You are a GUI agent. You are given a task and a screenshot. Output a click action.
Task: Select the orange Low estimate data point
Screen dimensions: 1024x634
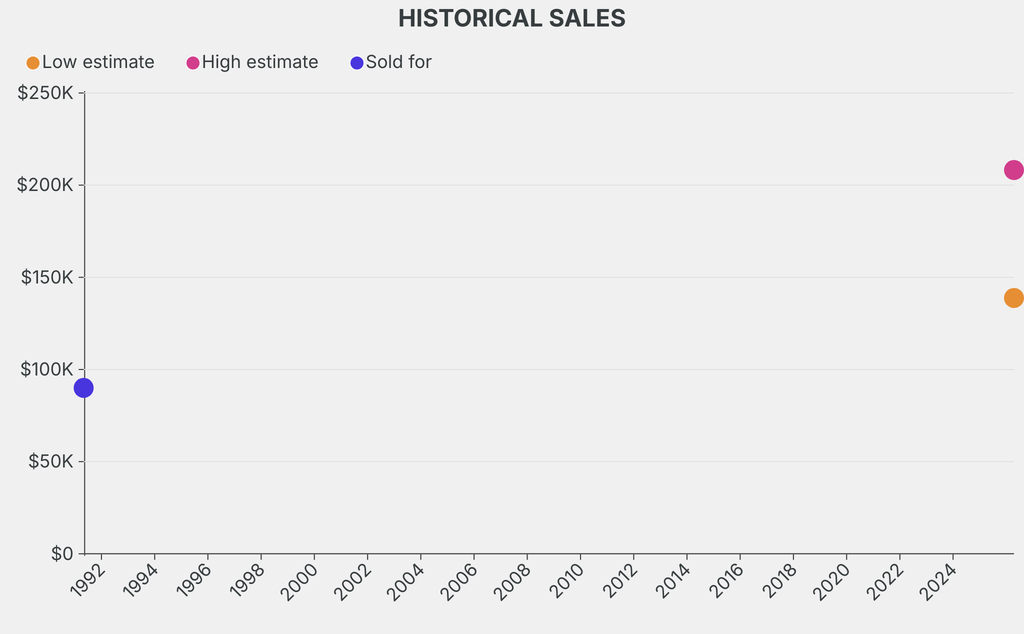coord(1013,298)
